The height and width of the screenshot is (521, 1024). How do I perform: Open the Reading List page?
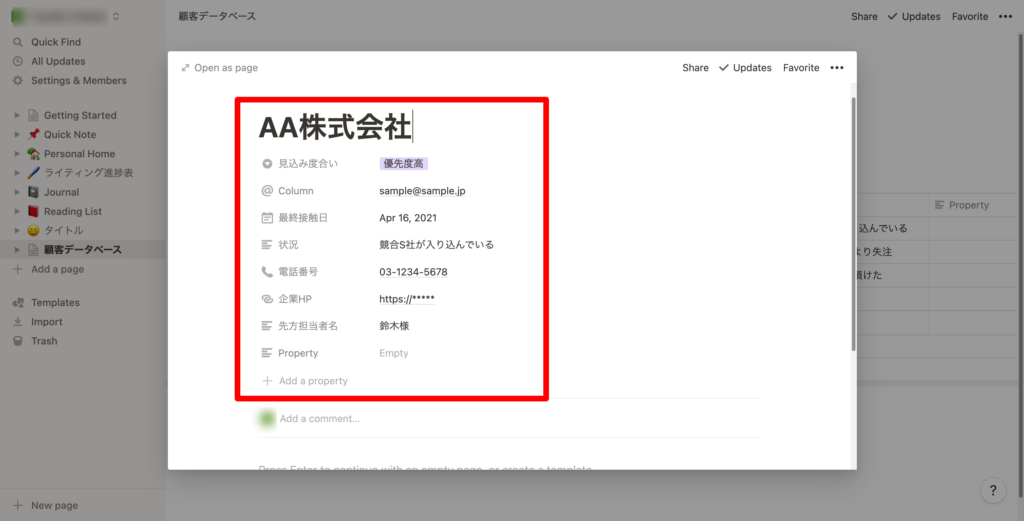(72, 212)
